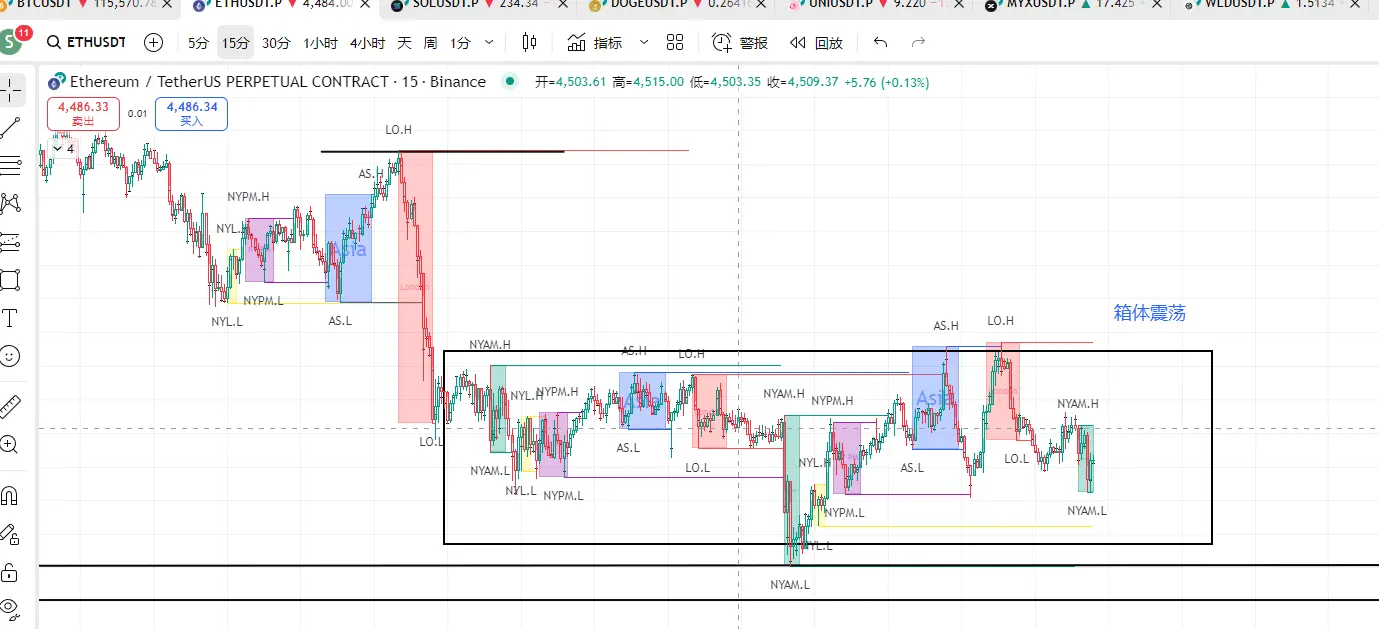Screen dimensions: 1379x629
Task: Click the NYL.L label at chart left
Action: tap(227, 322)
